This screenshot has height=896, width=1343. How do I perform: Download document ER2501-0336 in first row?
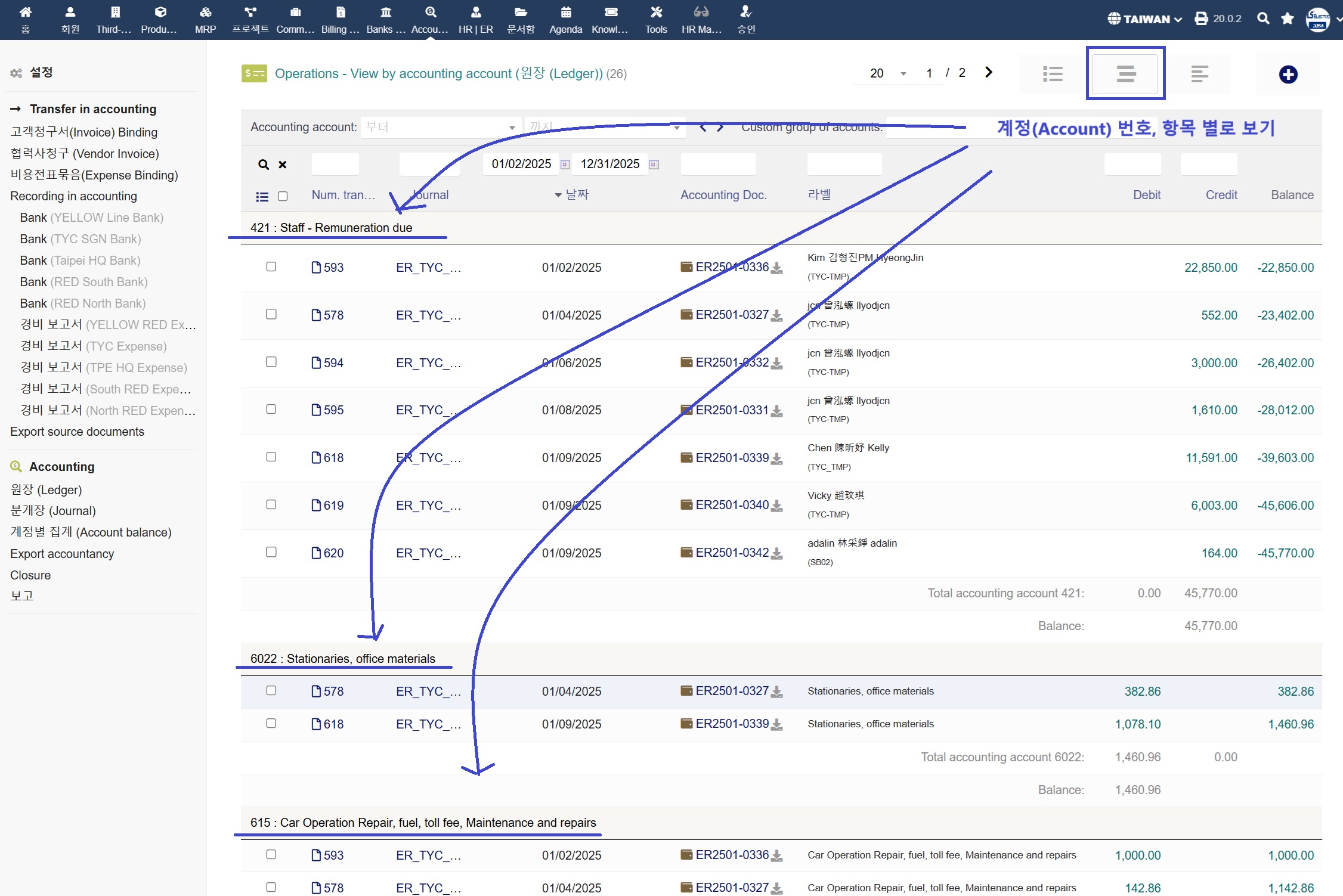[776, 268]
